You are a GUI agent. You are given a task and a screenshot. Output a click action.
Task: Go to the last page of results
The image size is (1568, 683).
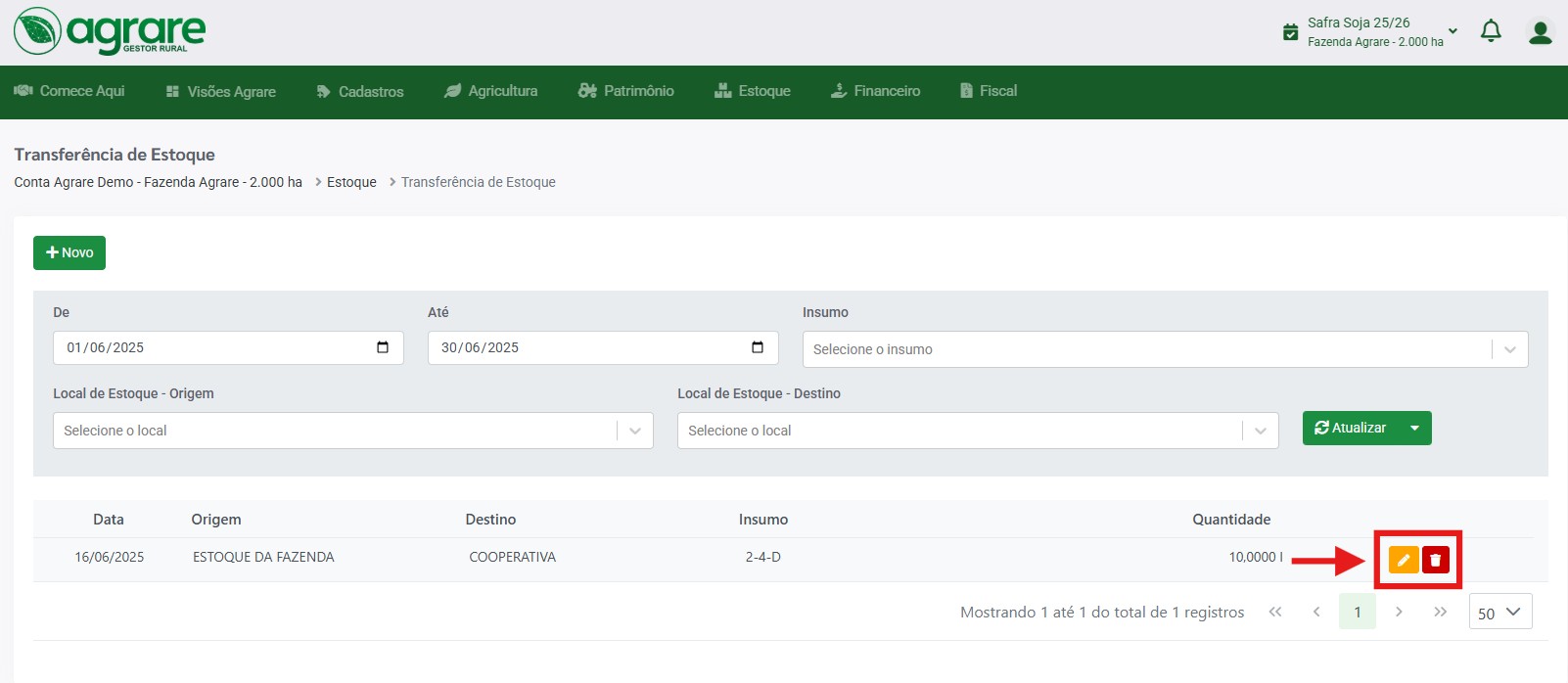(x=1440, y=612)
